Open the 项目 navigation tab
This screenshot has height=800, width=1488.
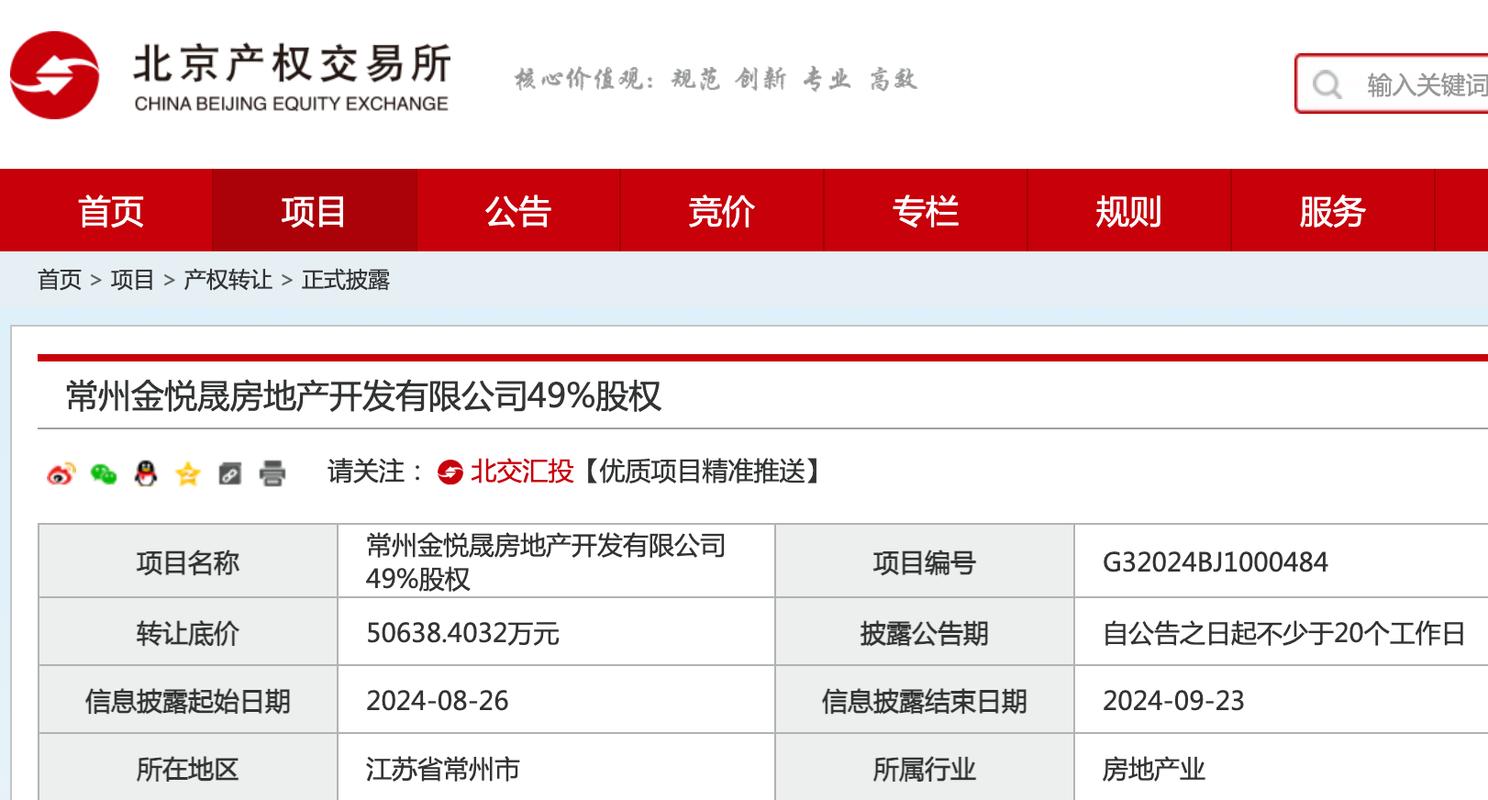[314, 210]
